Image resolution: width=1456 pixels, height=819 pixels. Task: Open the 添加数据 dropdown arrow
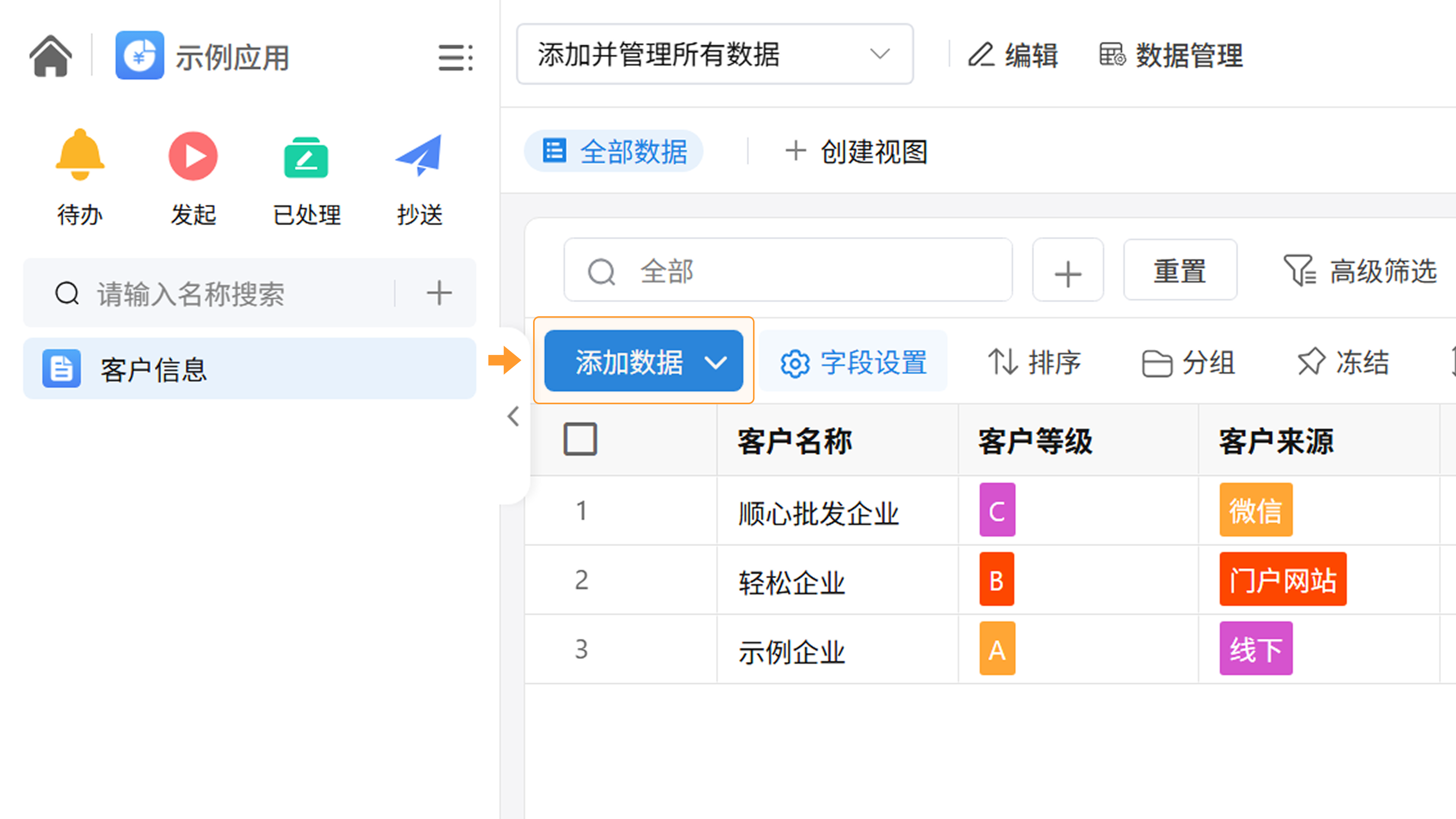click(x=716, y=362)
